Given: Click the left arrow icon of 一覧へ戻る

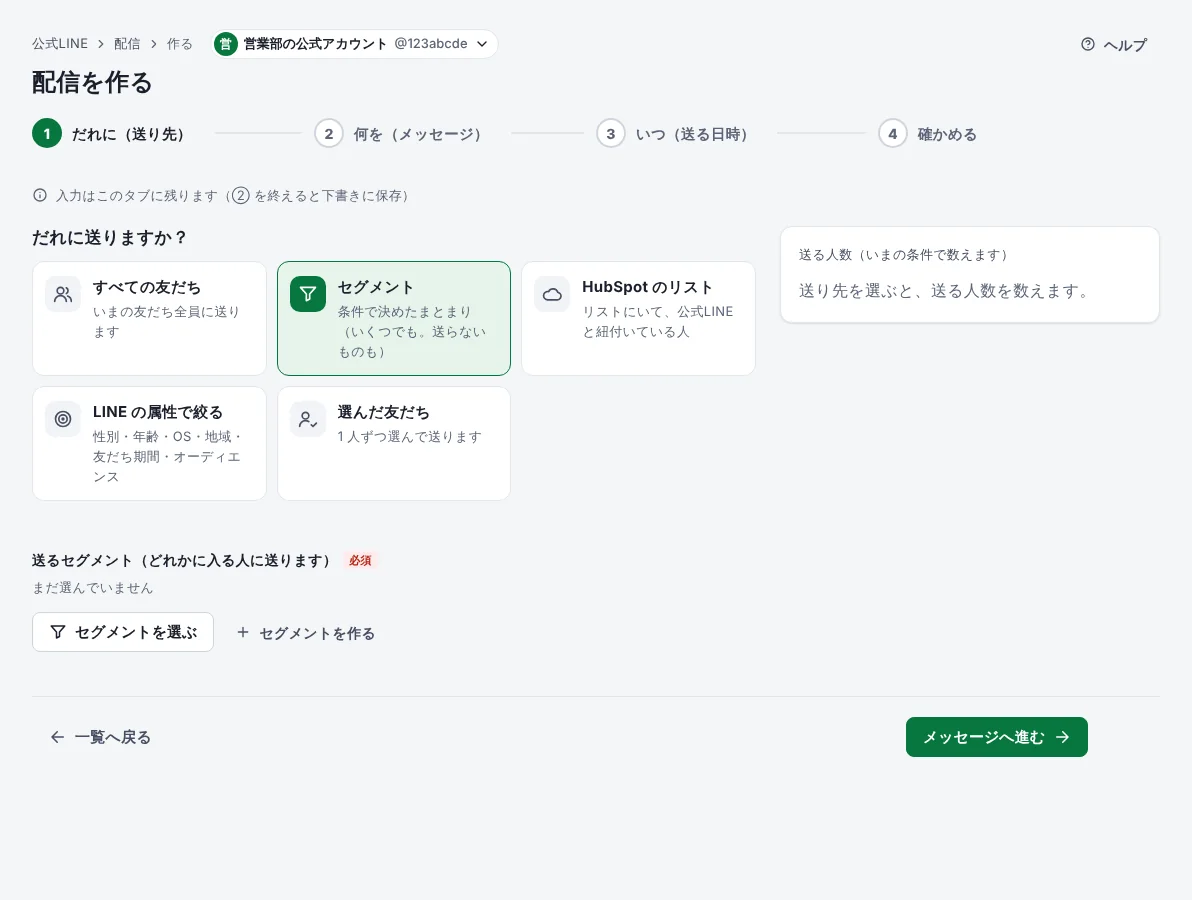Looking at the screenshot, I should point(57,737).
